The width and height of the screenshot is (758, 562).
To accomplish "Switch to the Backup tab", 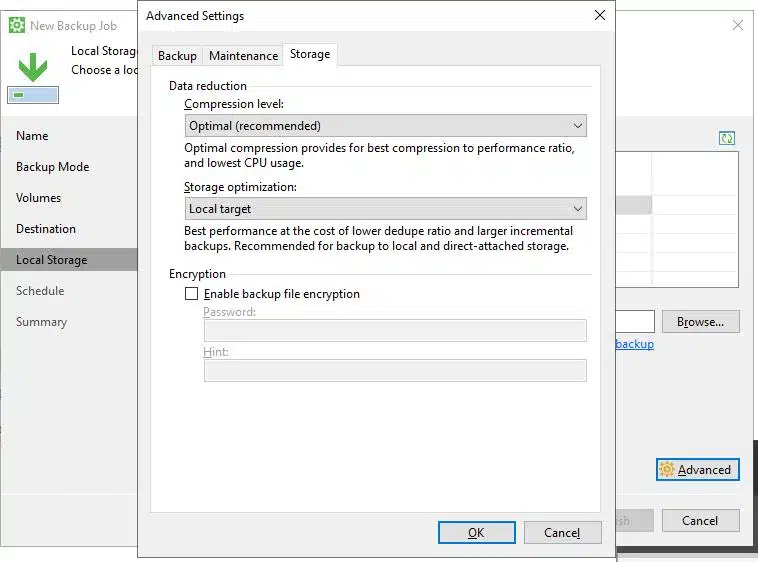I will [x=177, y=56].
